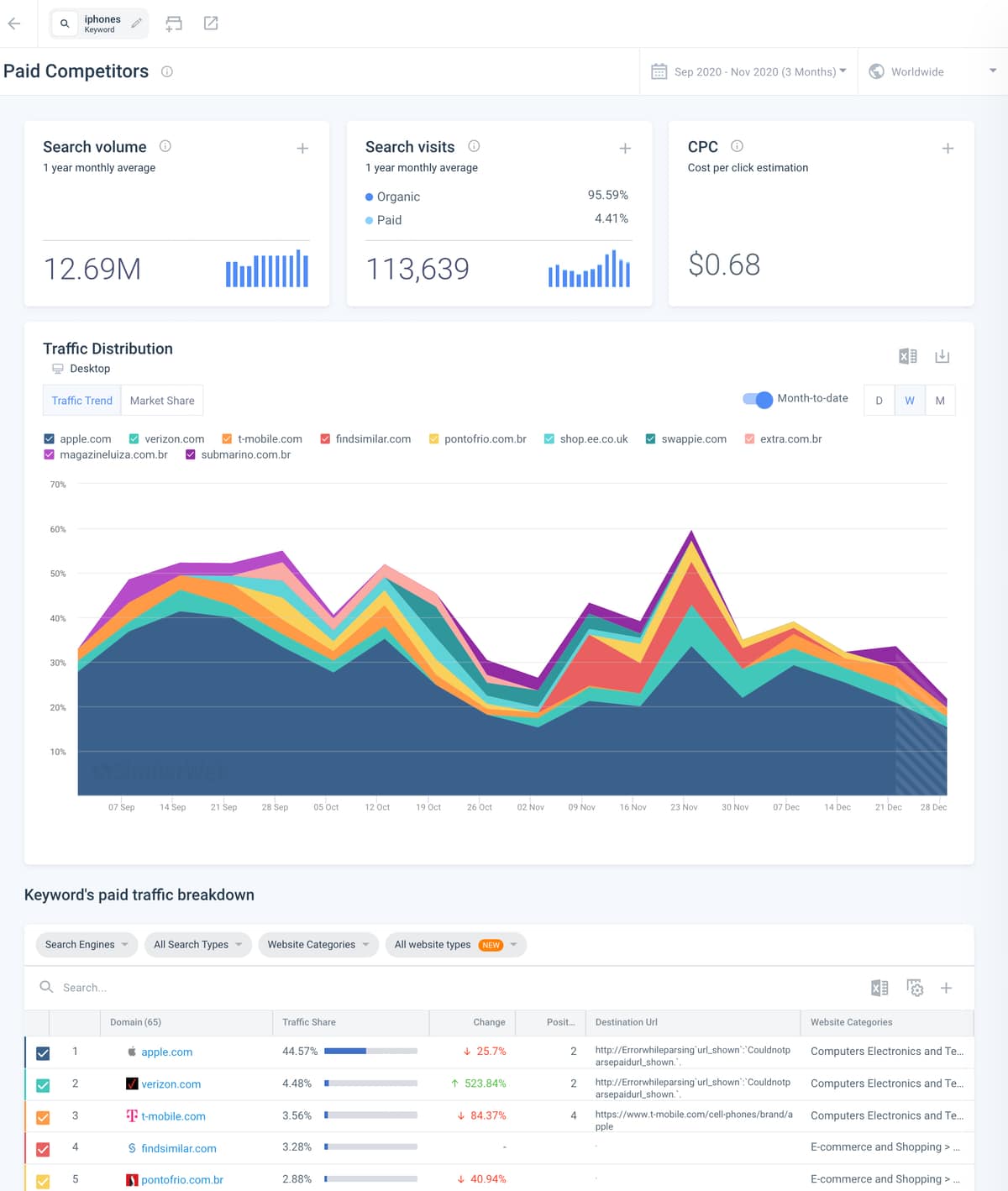Open t-mobile.com domain link
1008x1191 pixels.
(174, 1116)
